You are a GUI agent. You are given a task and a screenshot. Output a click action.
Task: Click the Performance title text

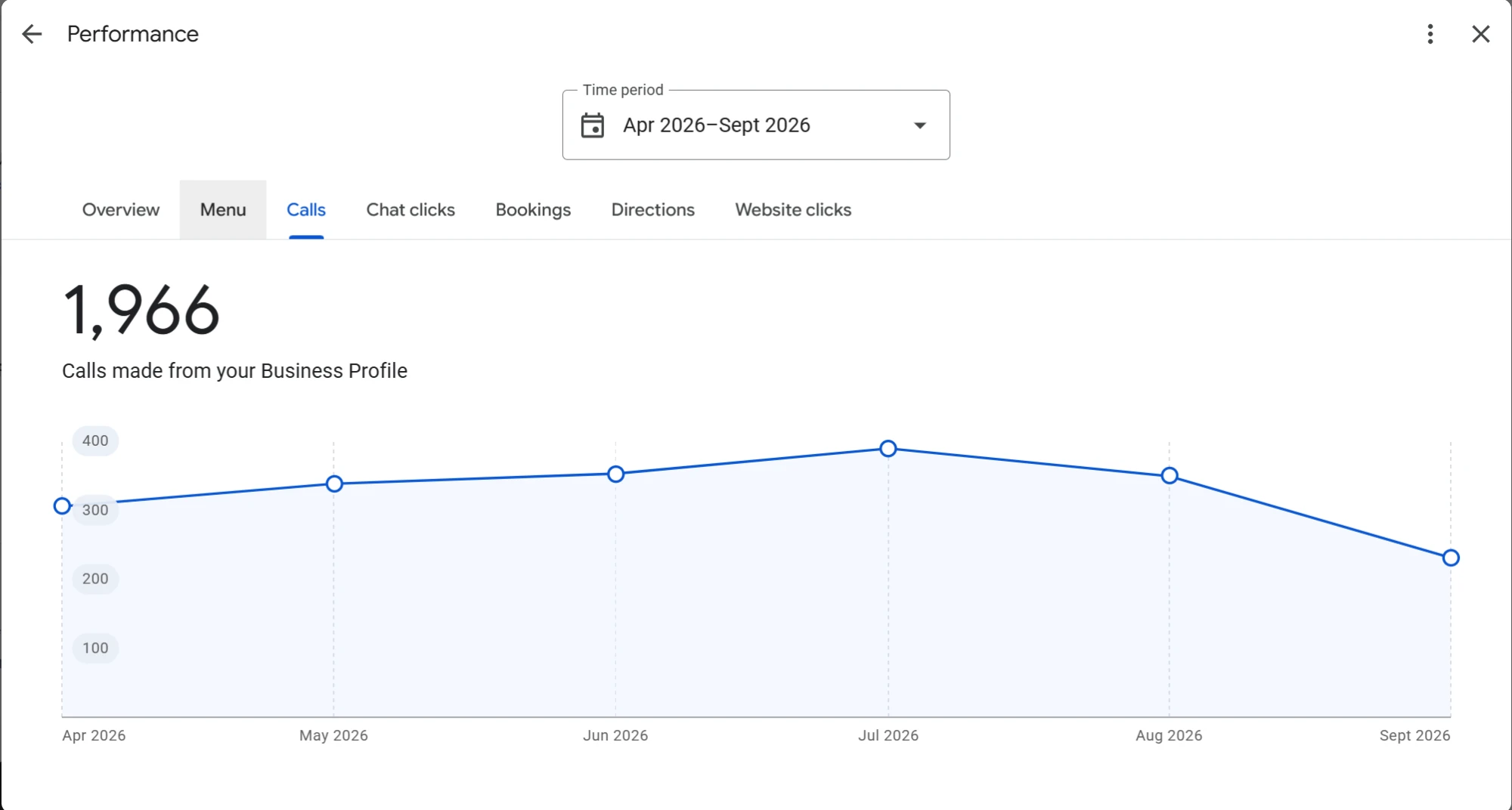click(x=133, y=34)
